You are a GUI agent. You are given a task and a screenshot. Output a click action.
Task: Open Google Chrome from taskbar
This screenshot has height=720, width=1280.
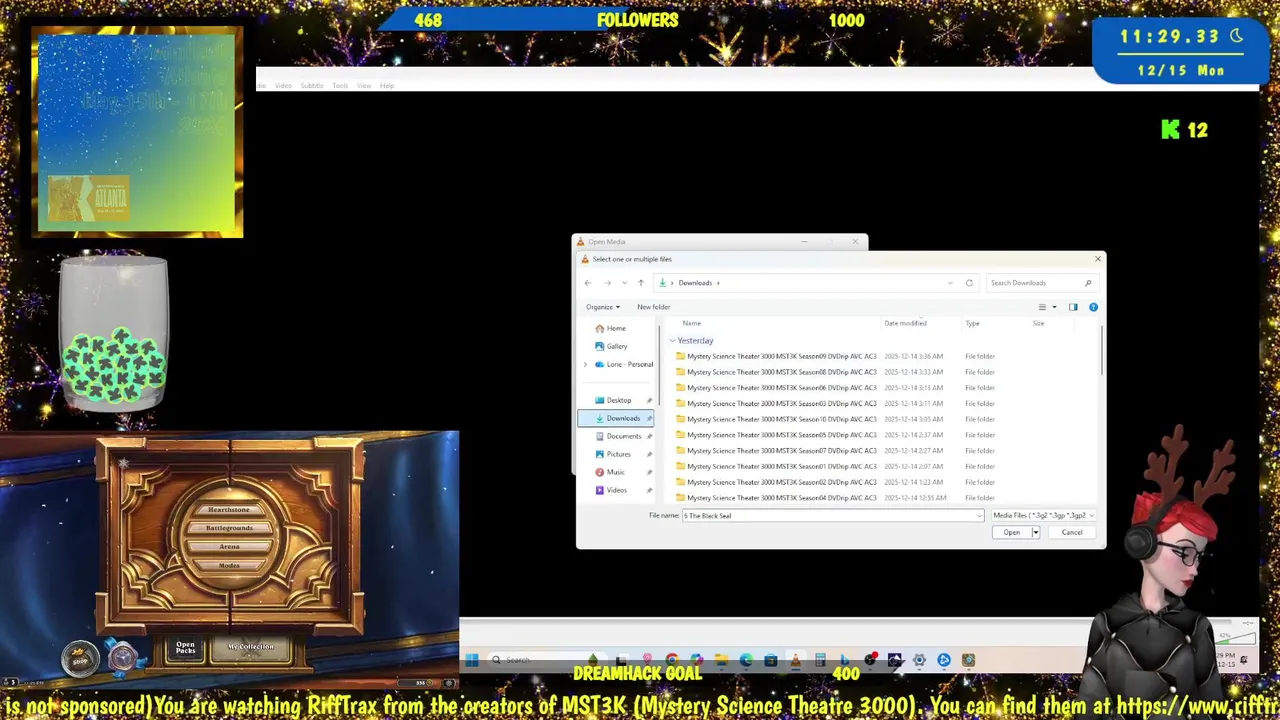pyautogui.click(x=672, y=659)
